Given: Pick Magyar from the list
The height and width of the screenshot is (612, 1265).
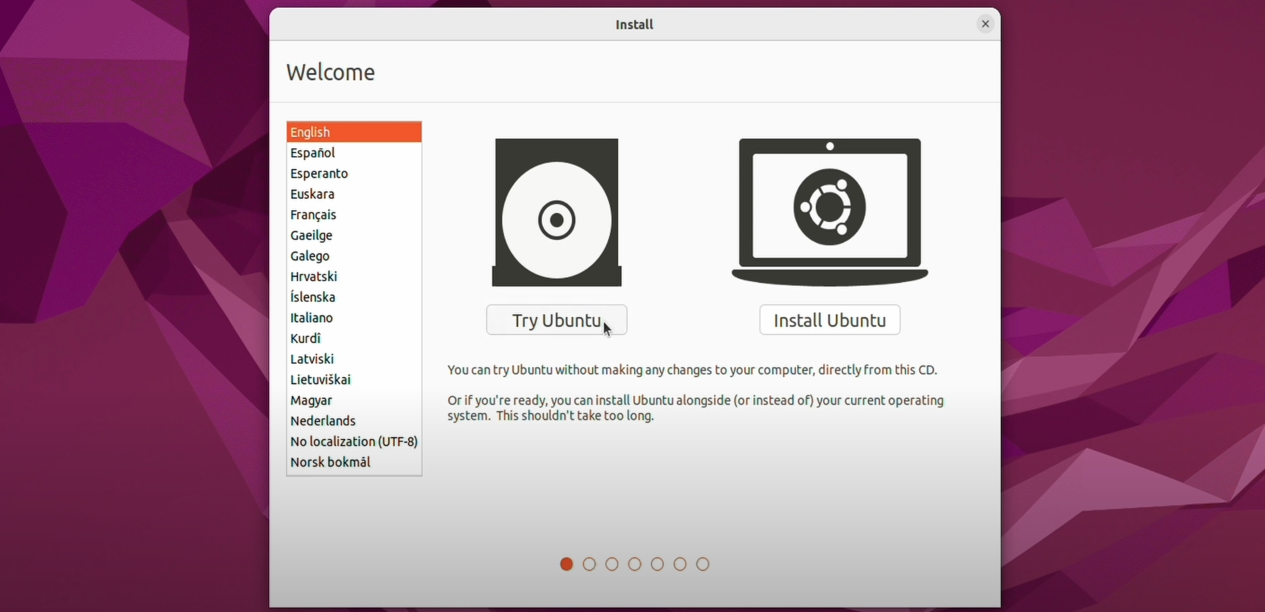Looking at the screenshot, I should [x=354, y=400].
